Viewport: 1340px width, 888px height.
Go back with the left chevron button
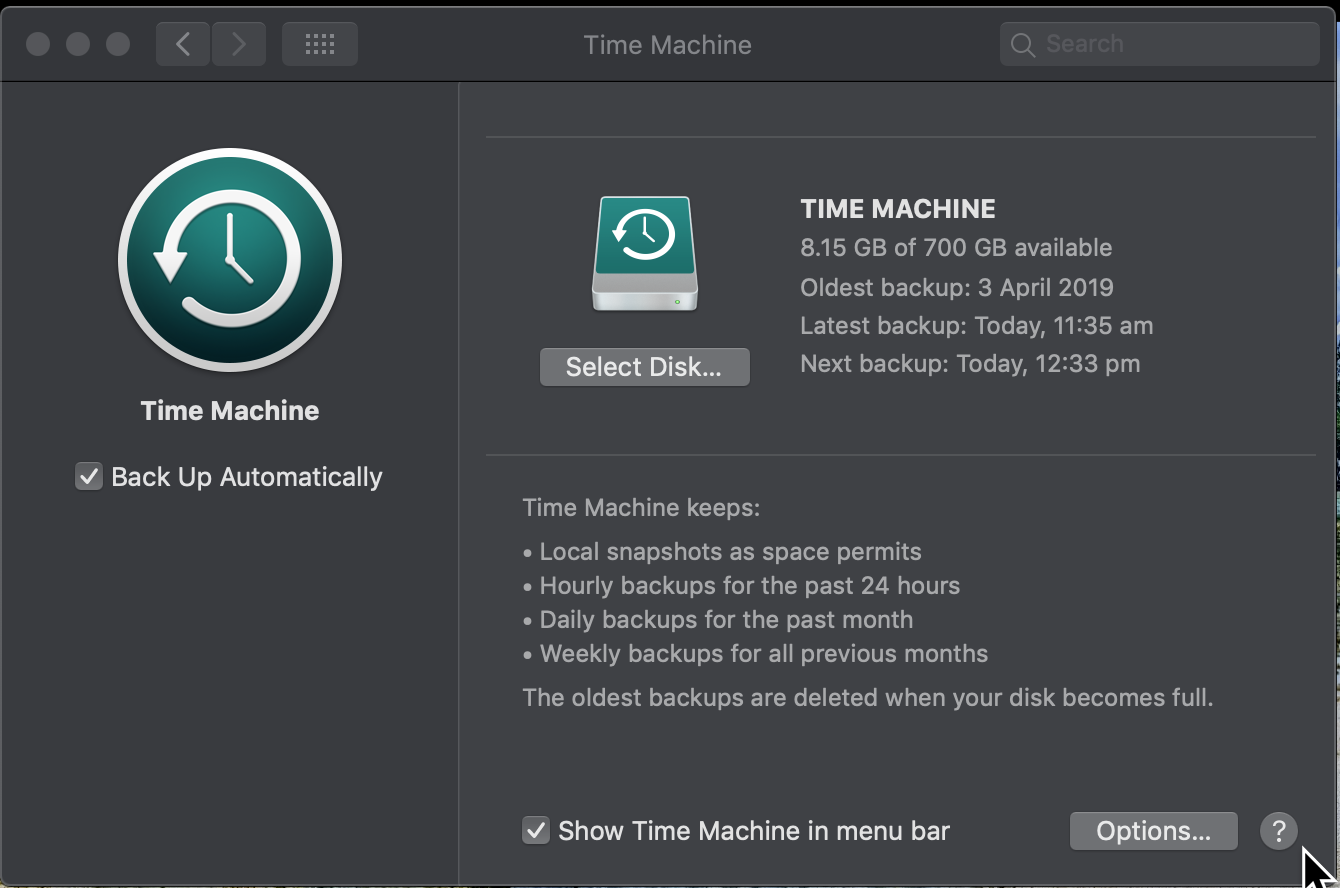click(x=182, y=44)
